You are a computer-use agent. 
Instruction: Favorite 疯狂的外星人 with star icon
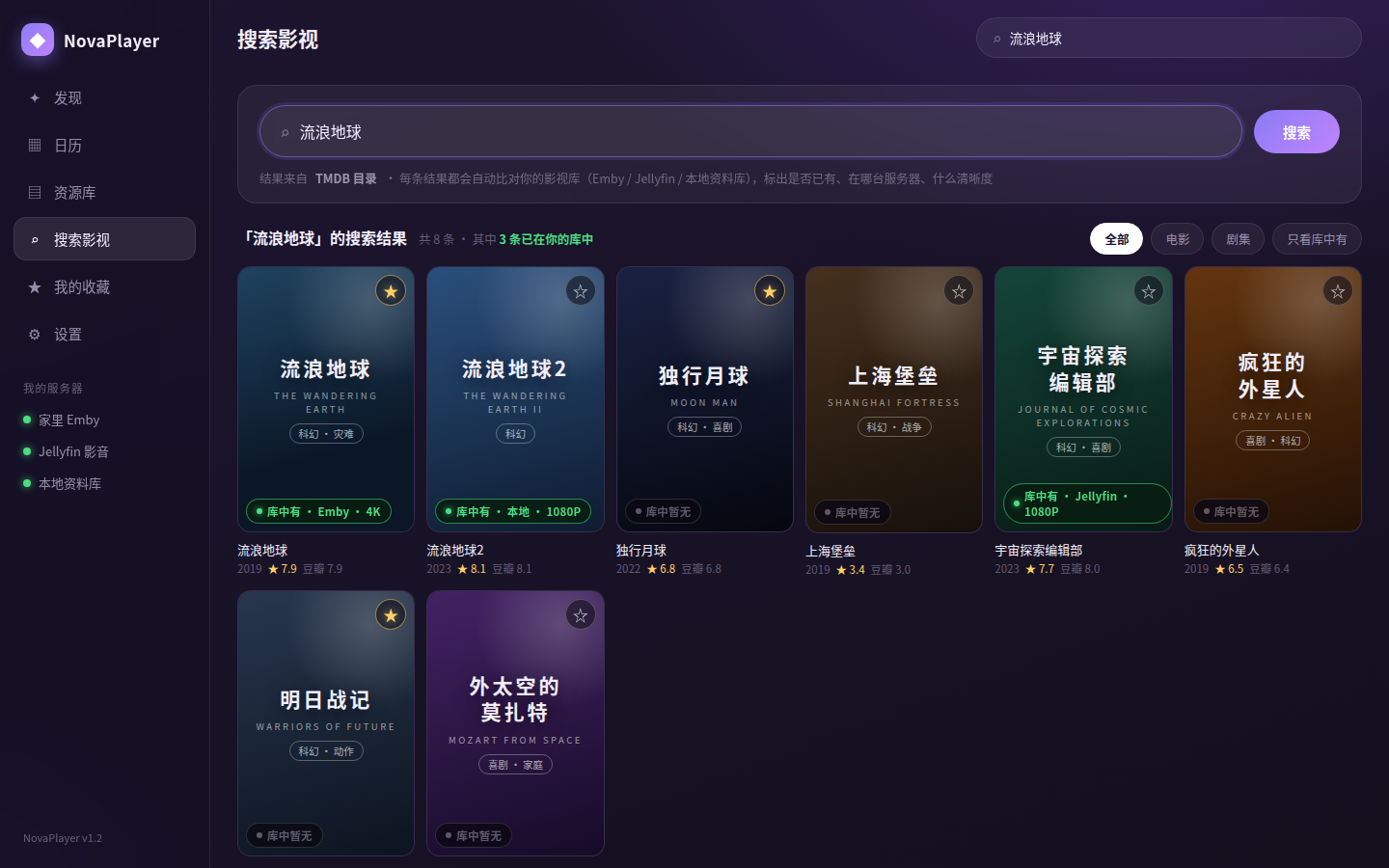tap(1338, 291)
